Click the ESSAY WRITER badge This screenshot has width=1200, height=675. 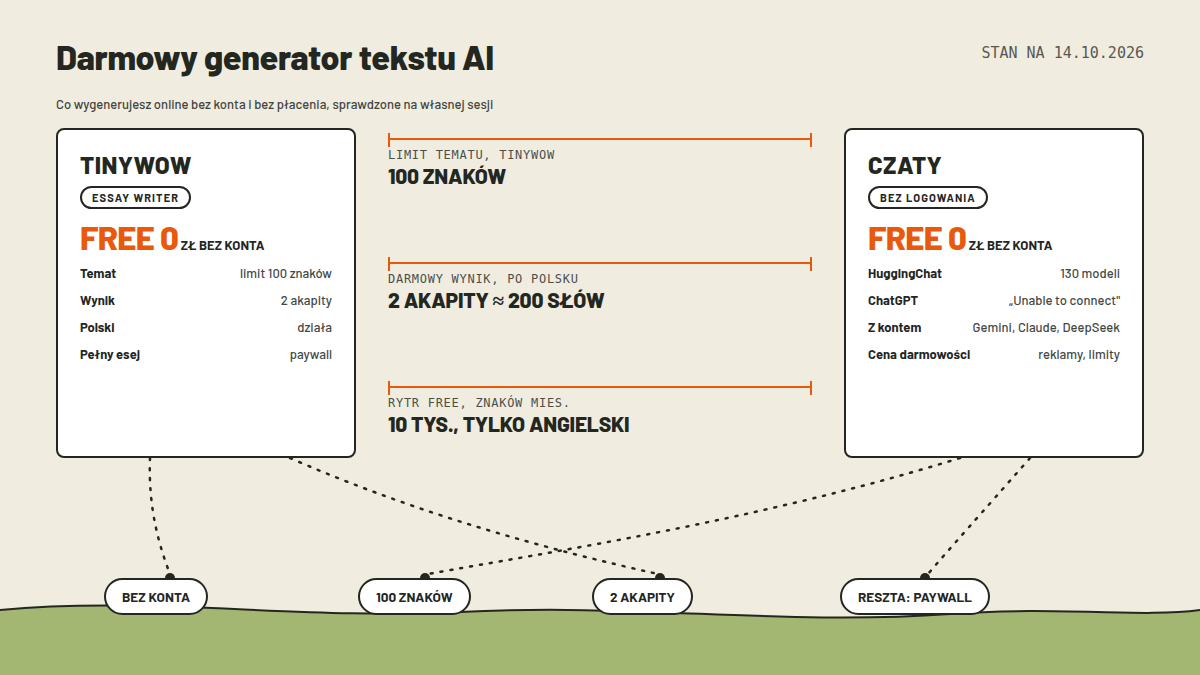pyautogui.click(x=135, y=198)
